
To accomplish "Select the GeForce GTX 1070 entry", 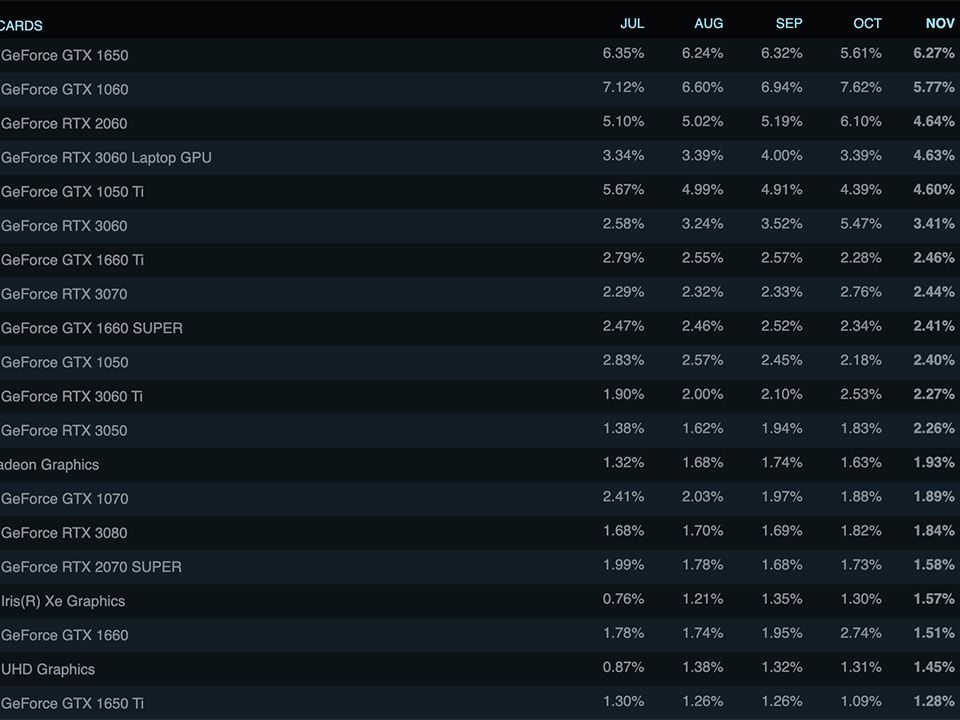I will coord(65,499).
